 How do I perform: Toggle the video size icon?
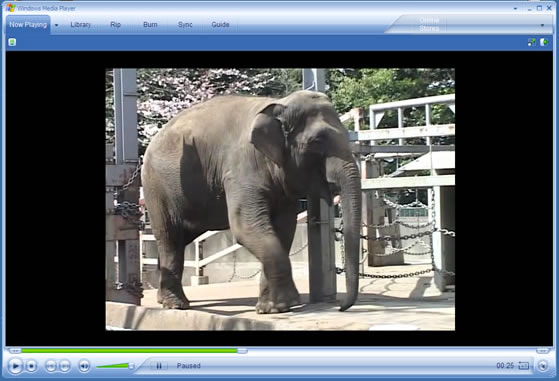[x=532, y=42]
